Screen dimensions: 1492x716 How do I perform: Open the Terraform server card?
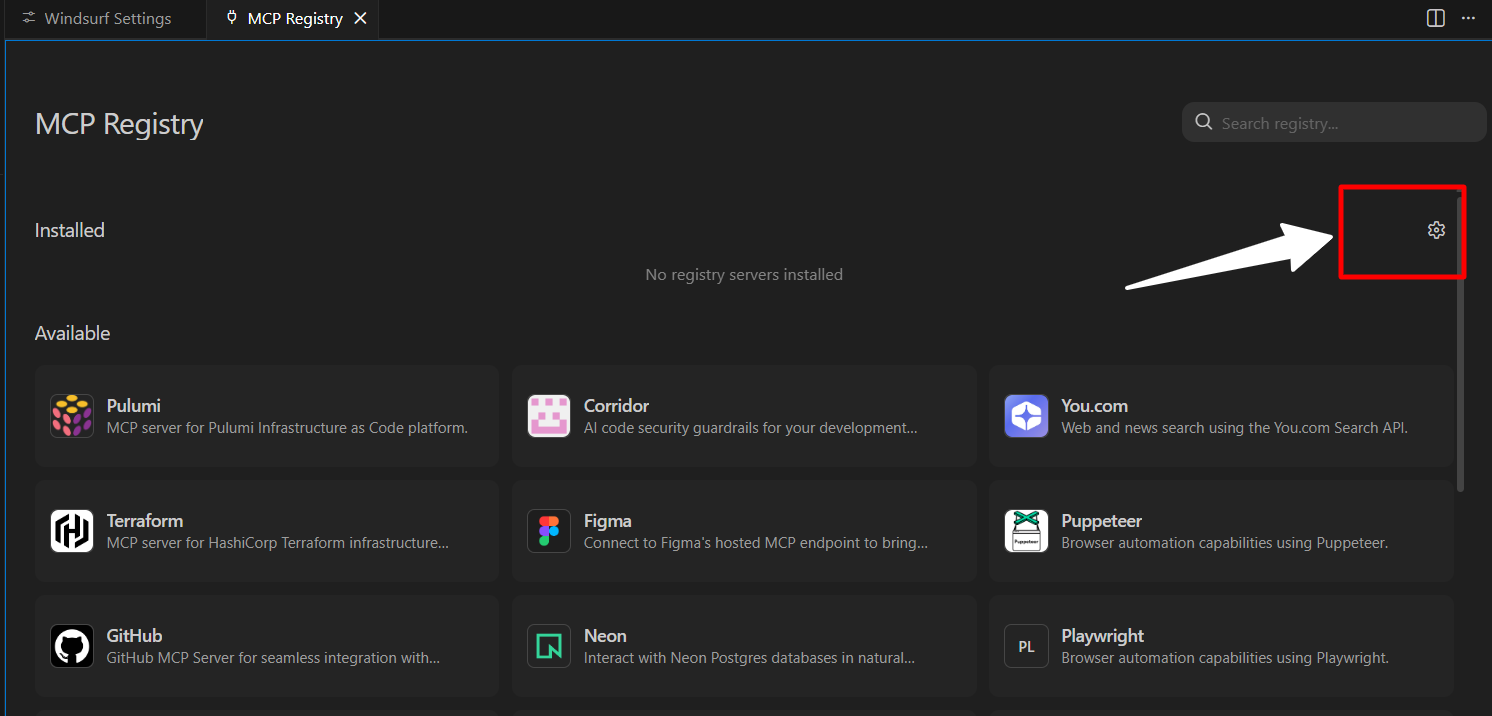point(267,531)
